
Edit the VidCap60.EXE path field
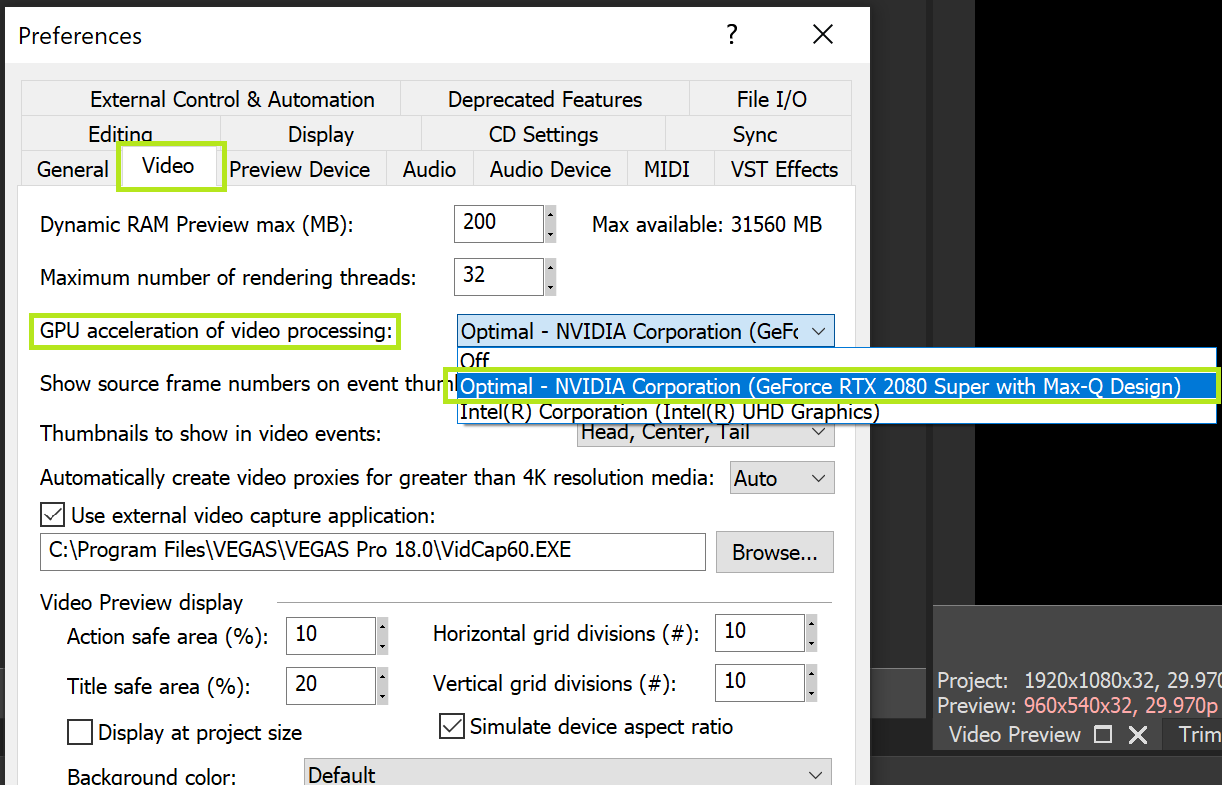pos(373,551)
